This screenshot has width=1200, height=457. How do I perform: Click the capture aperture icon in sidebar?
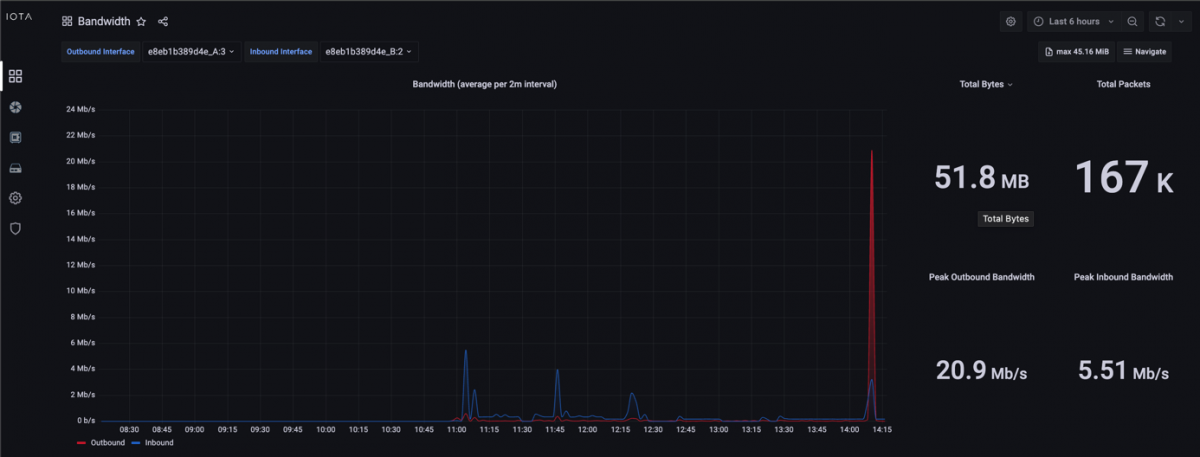pos(15,107)
